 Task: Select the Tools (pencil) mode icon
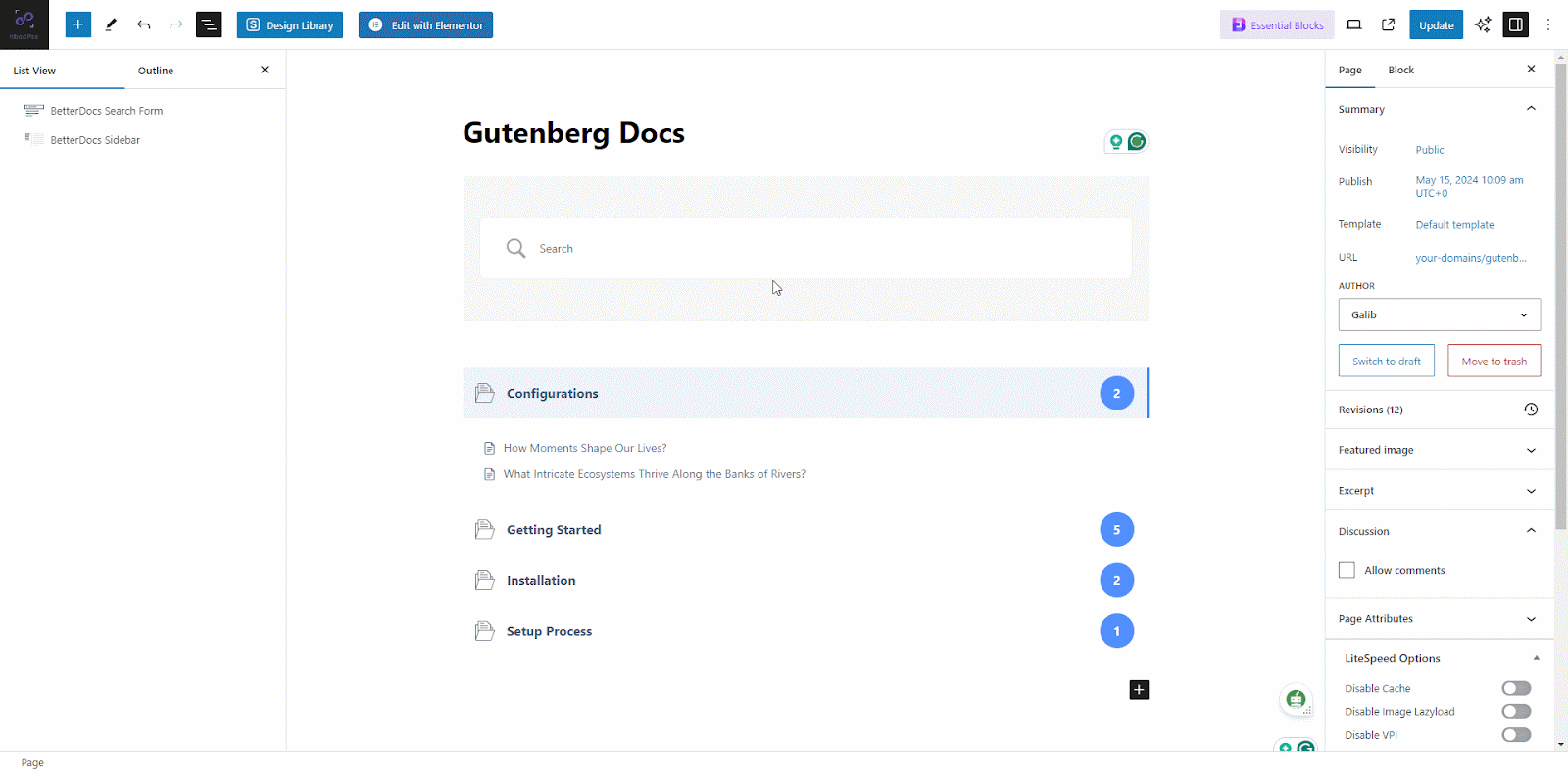111,24
